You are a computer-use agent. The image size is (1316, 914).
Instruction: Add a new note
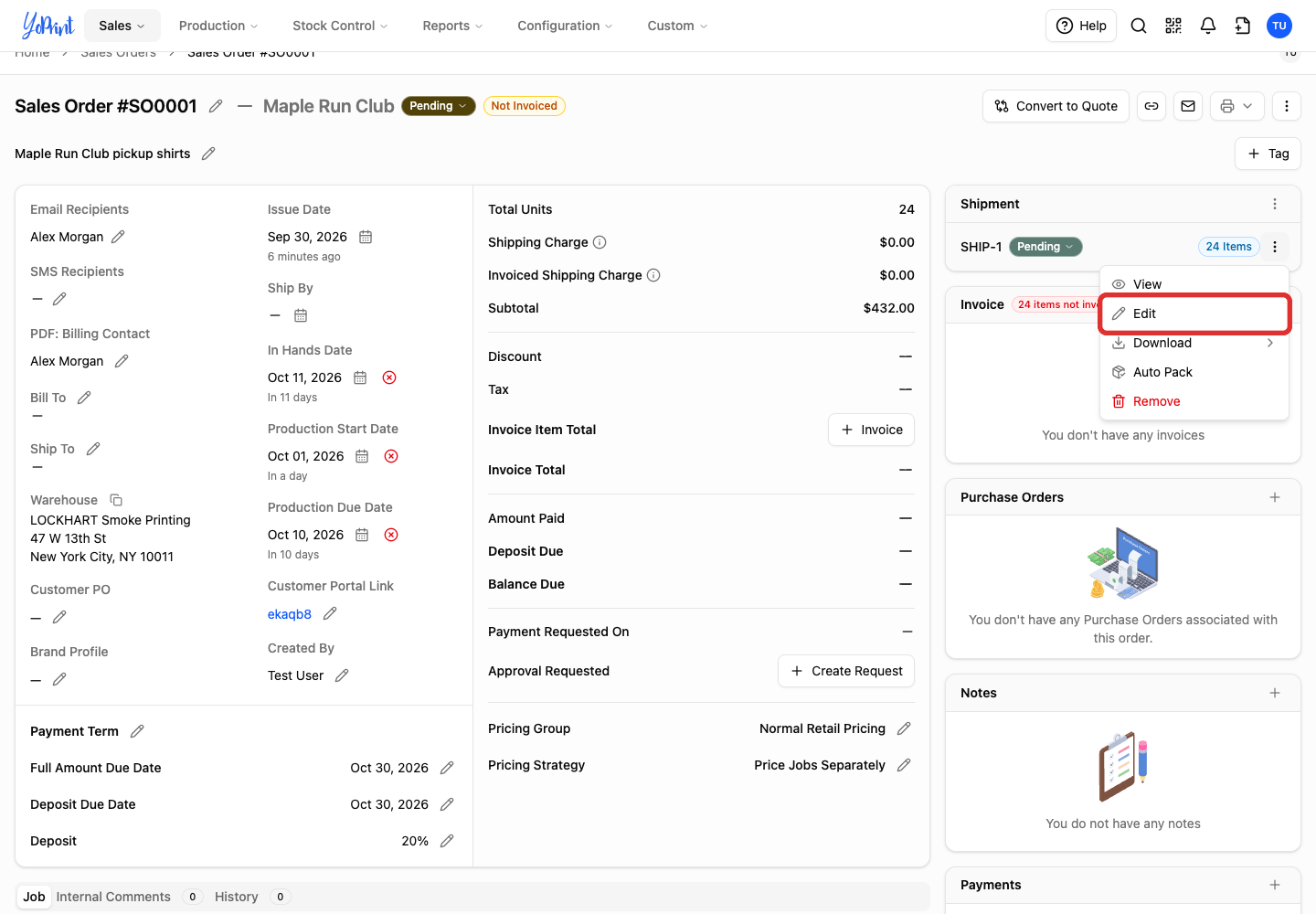[x=1275, y=693]
